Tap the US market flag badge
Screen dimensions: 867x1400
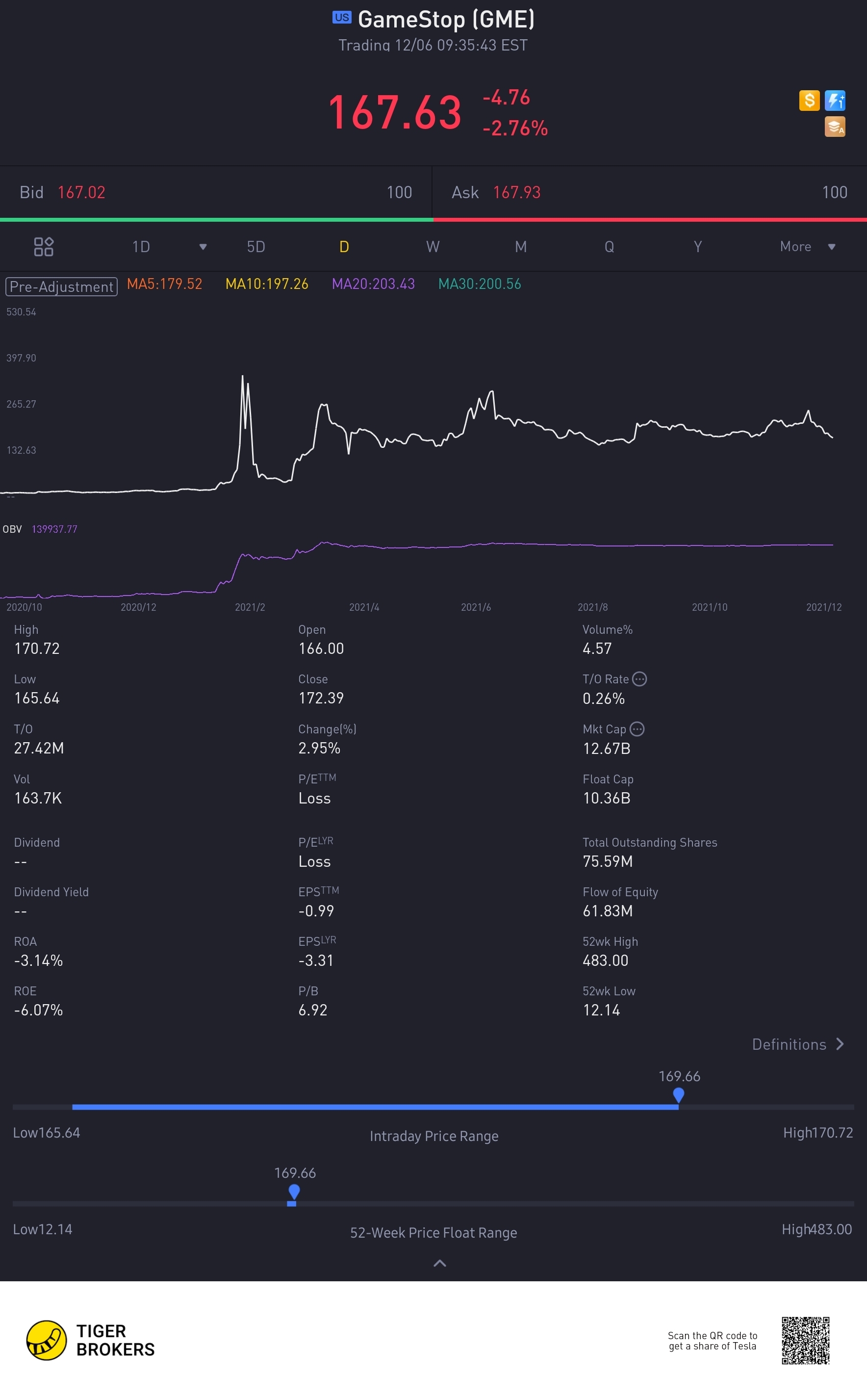tap(342, 18)
